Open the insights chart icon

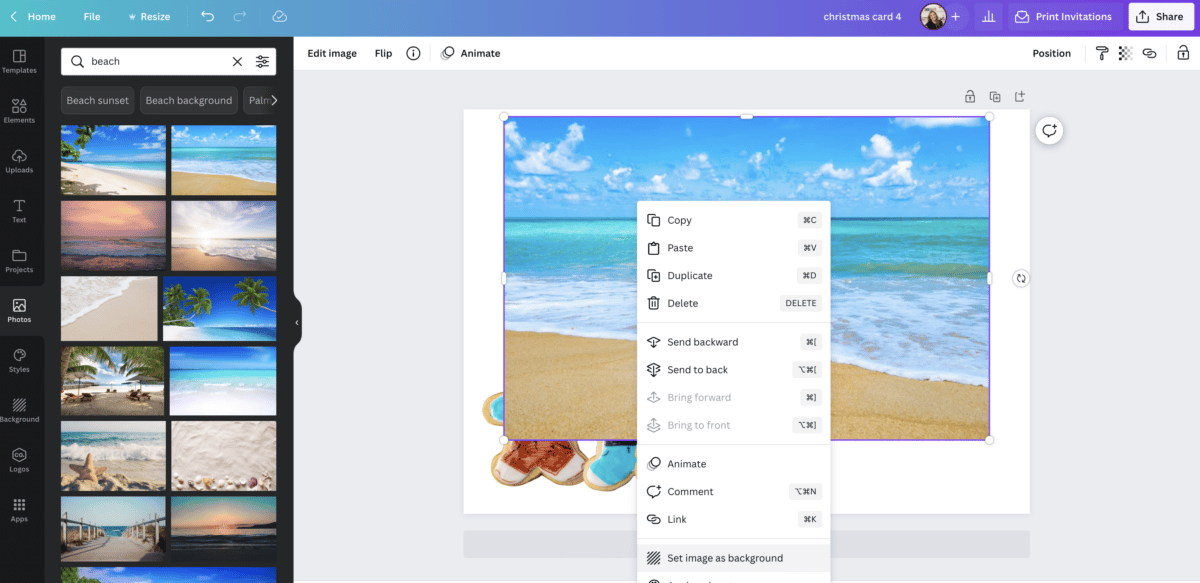tap(989, 17)
